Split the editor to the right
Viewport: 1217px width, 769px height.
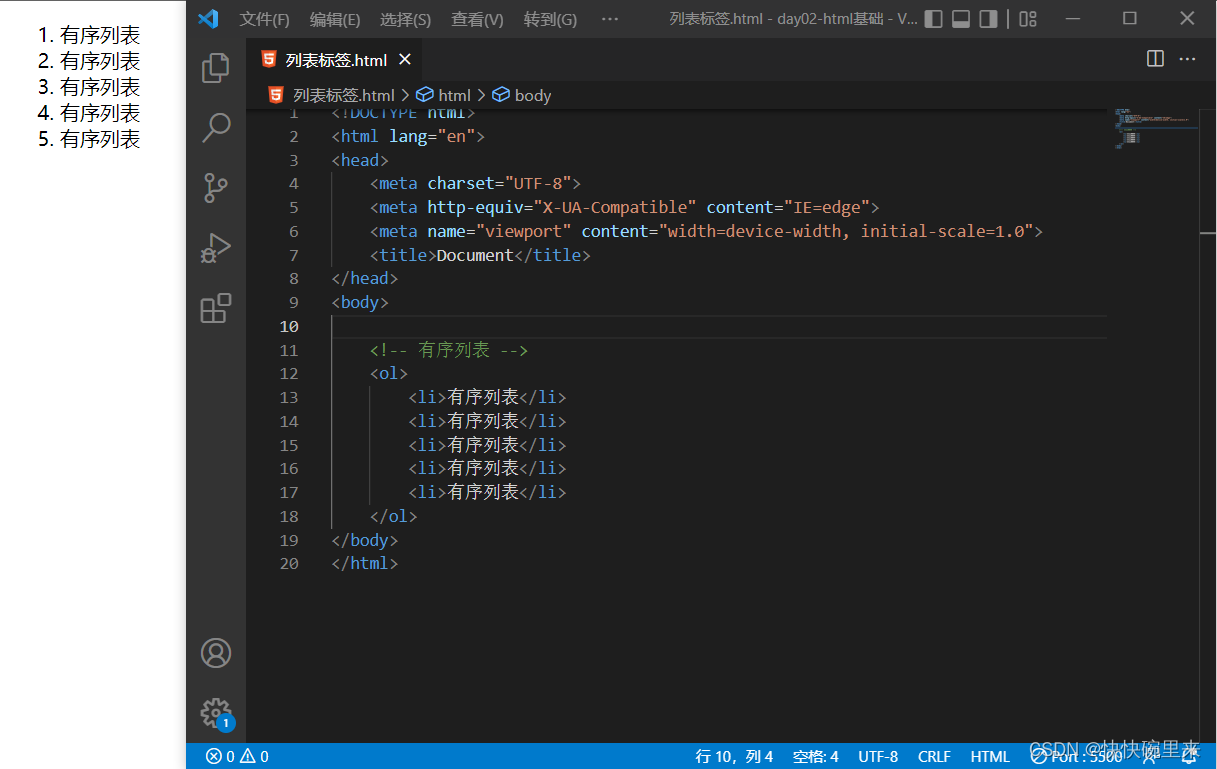coord(1155,59)
